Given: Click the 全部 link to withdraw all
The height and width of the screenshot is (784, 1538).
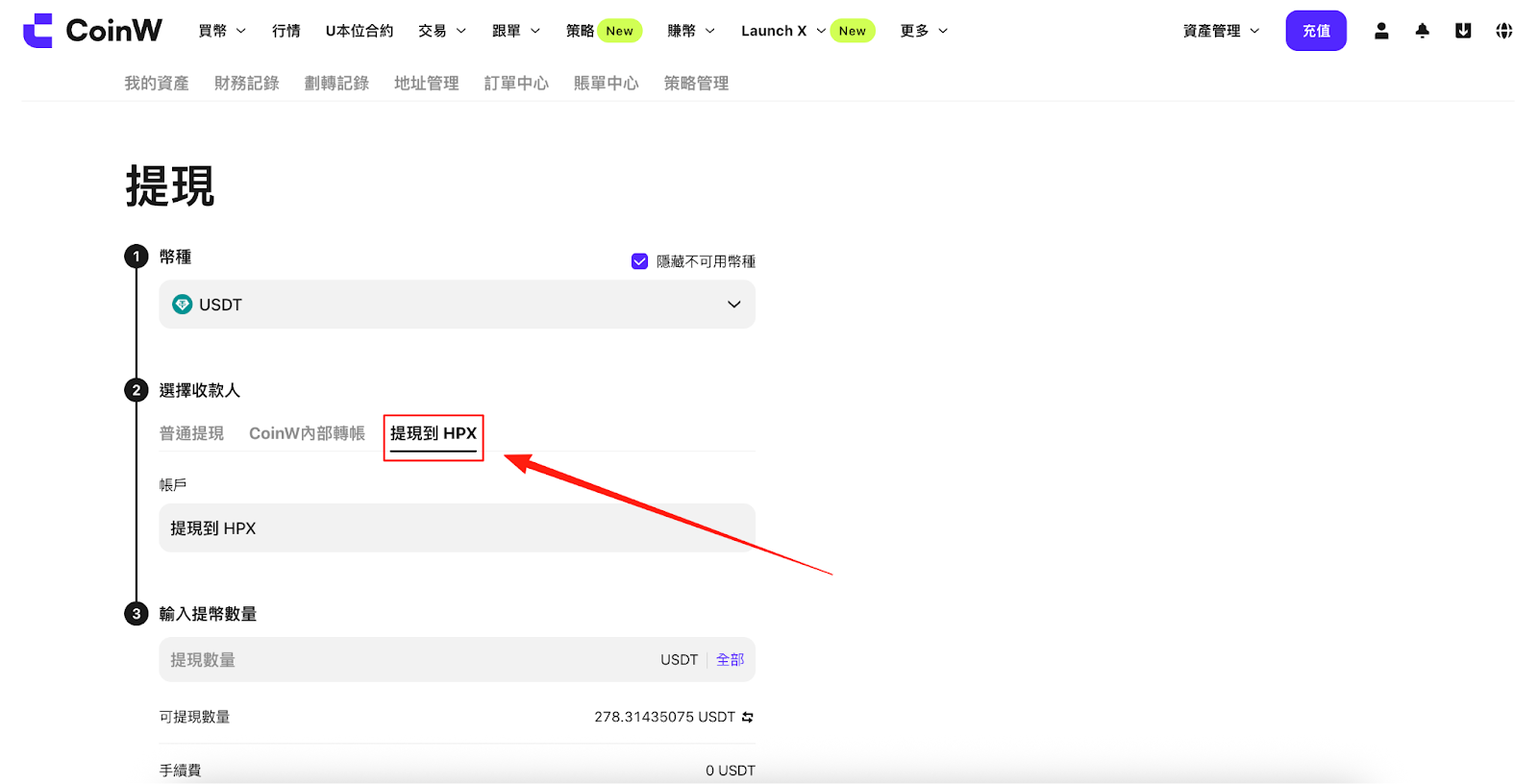Looking at the screenshot, I should [x=730, y=660].
